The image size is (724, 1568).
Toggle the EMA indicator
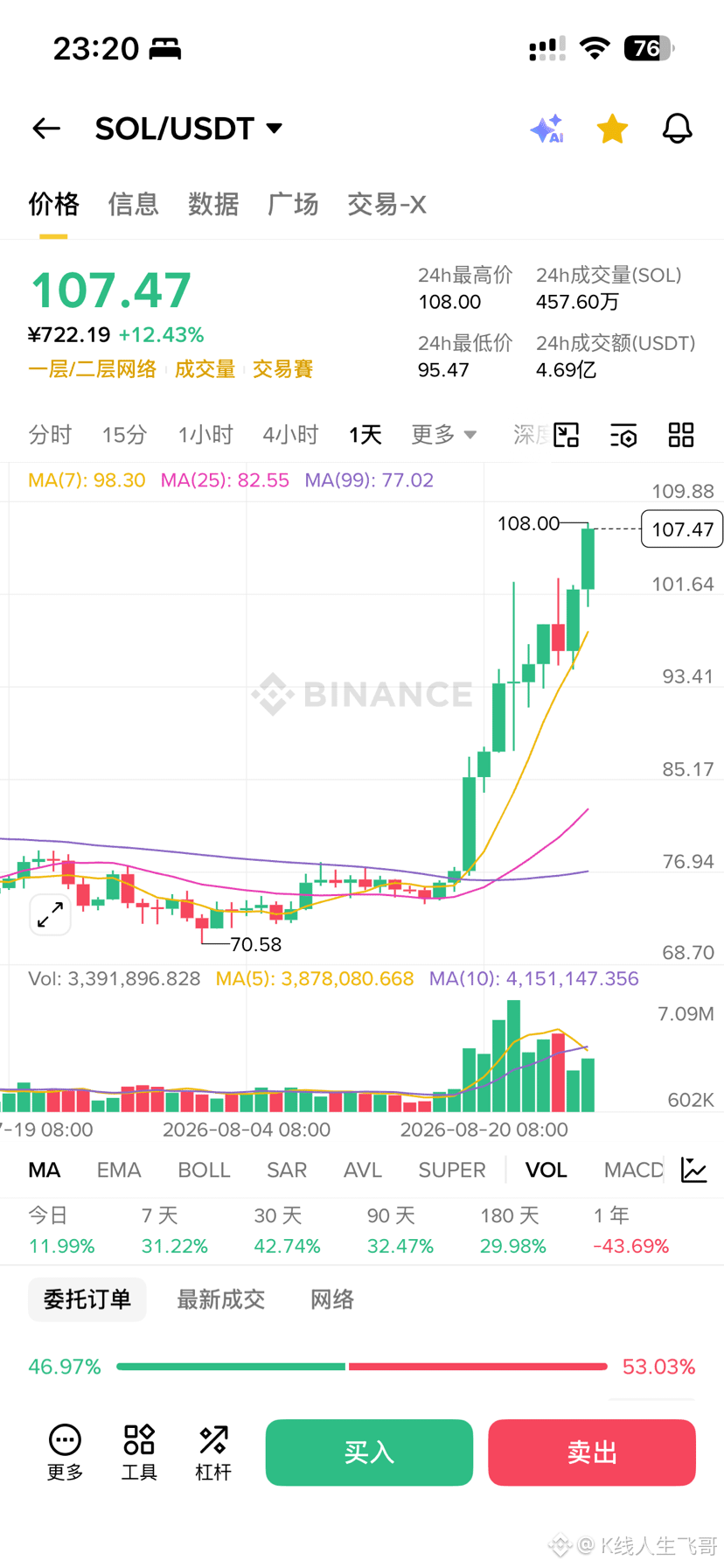[119, 1170]
